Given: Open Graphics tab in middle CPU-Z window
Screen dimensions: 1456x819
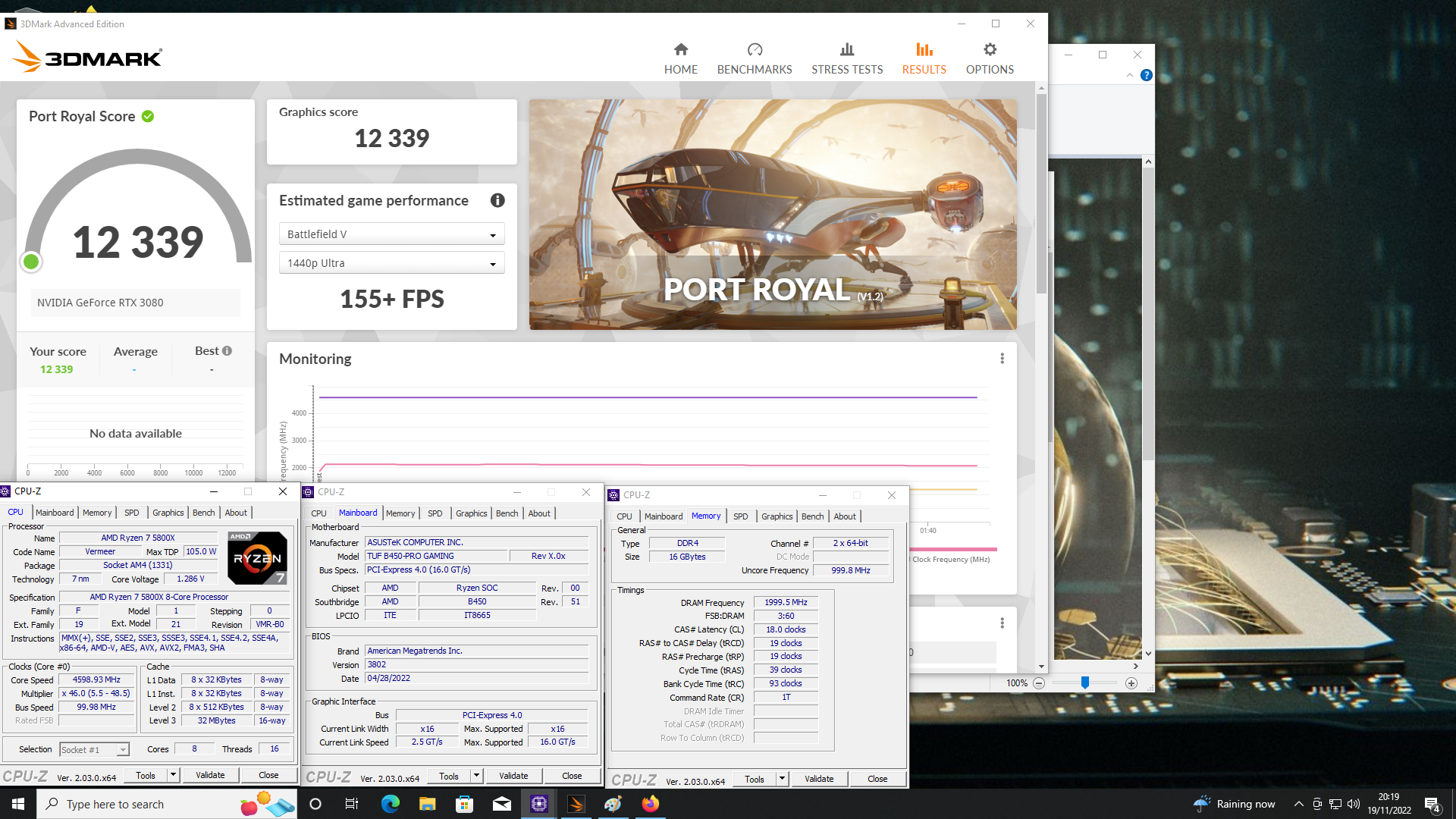Looking at the screenshot, I should (471, 513).
